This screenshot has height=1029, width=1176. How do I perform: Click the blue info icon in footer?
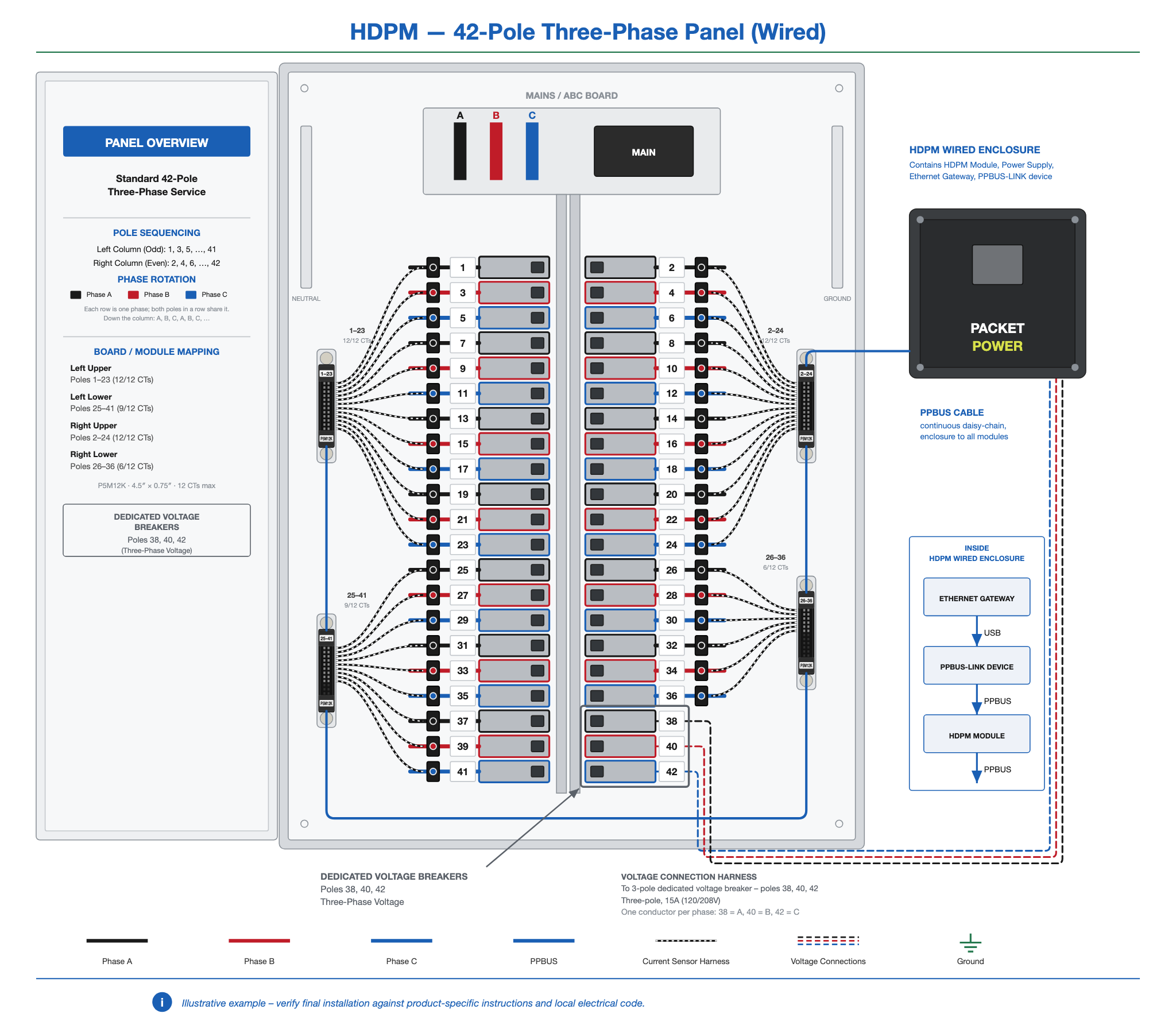click(162, 1002)
